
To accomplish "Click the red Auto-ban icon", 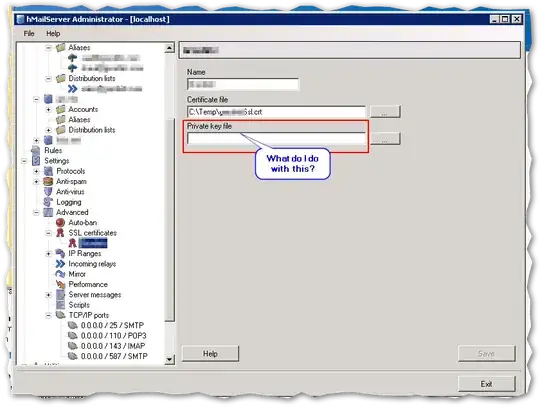I will [60, 222].
